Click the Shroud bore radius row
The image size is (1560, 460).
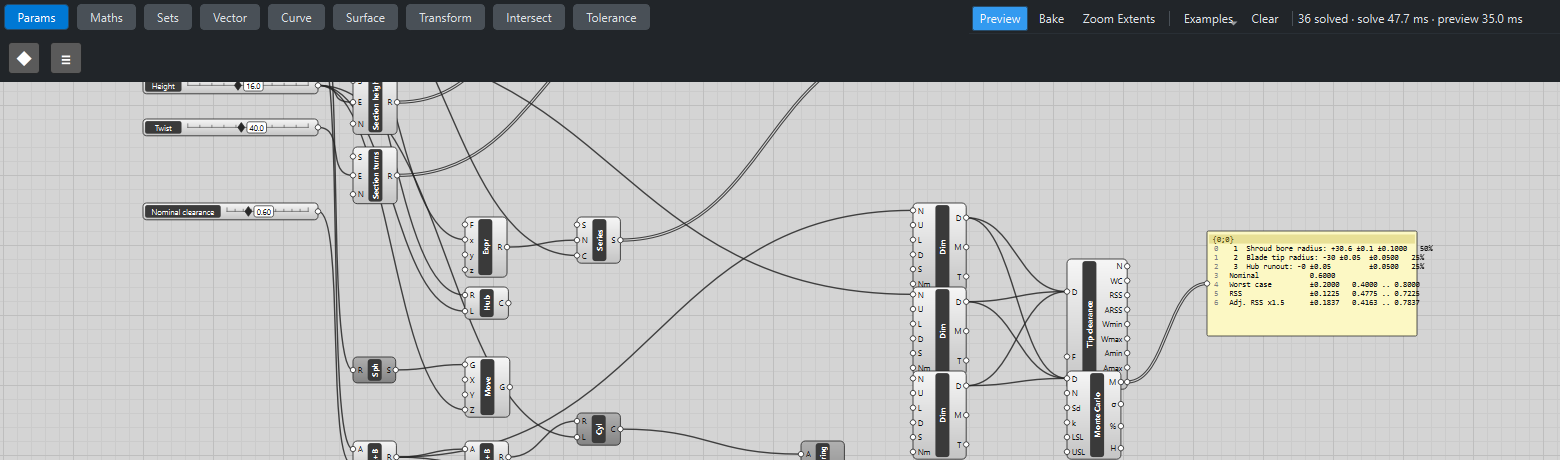pos(1314,248)
